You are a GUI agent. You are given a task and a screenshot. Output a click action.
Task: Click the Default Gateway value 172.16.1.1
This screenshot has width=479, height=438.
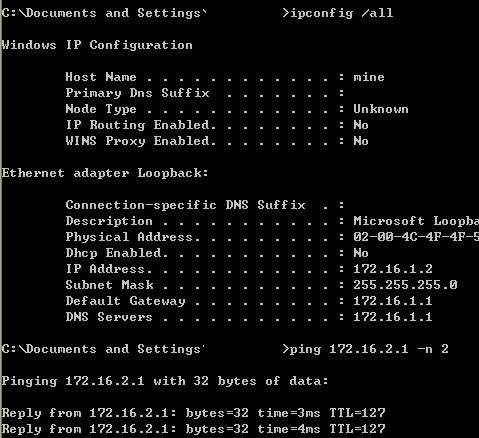tap(393, 301)
